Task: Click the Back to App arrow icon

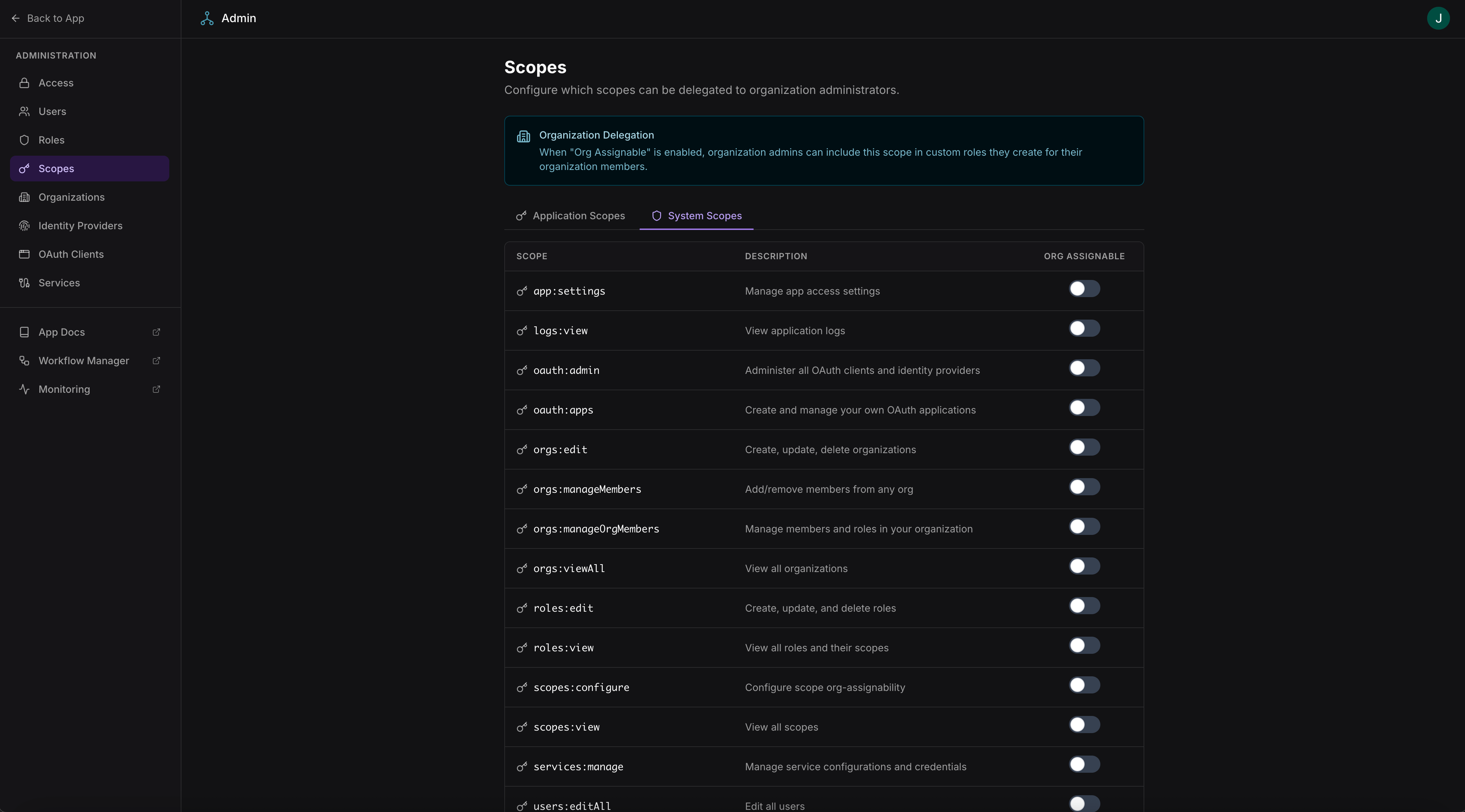Action: coord(15,18)
